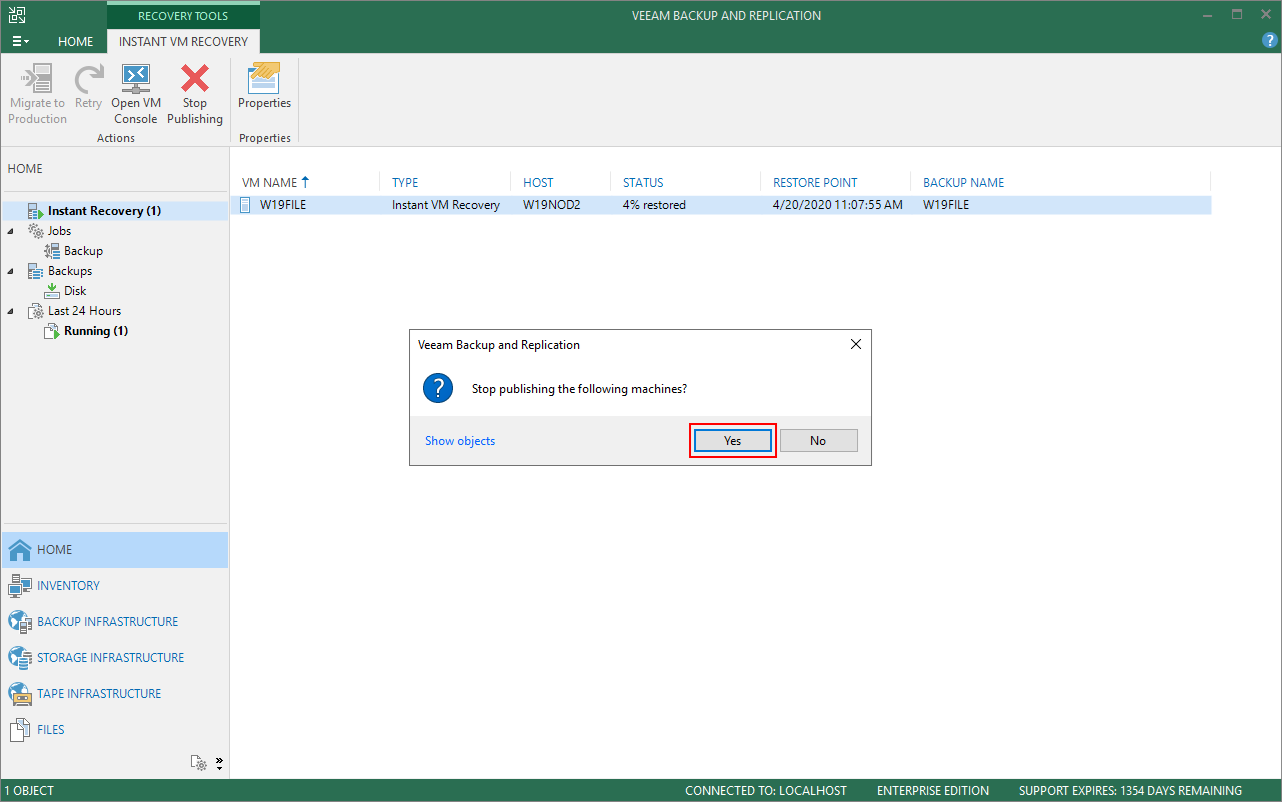Click the Jobs gear icon
This screenshot has height=802, width=1282.
pos(35,231)
